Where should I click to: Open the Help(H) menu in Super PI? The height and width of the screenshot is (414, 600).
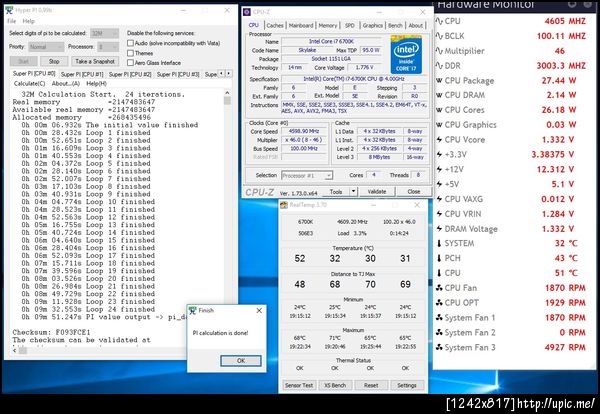coord(96,83)
